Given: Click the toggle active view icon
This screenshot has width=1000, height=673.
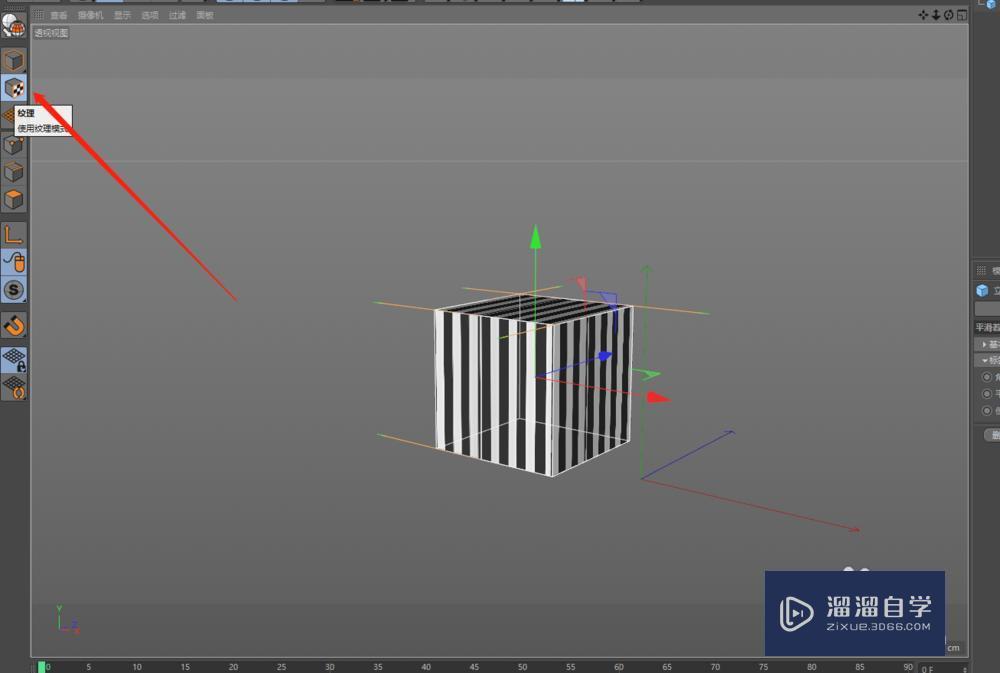Looking at the screenshot, I should pos(962,15).
